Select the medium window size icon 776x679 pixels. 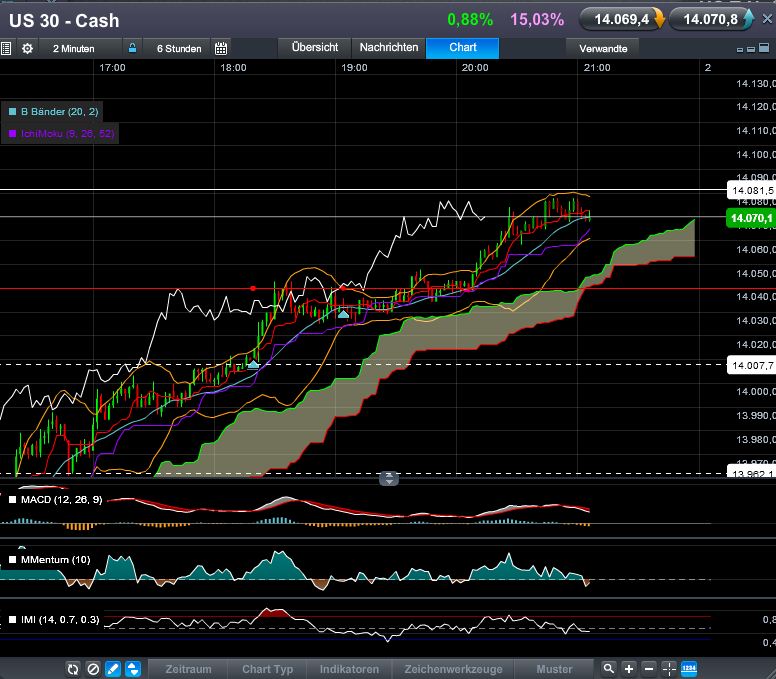coord(751,49)
